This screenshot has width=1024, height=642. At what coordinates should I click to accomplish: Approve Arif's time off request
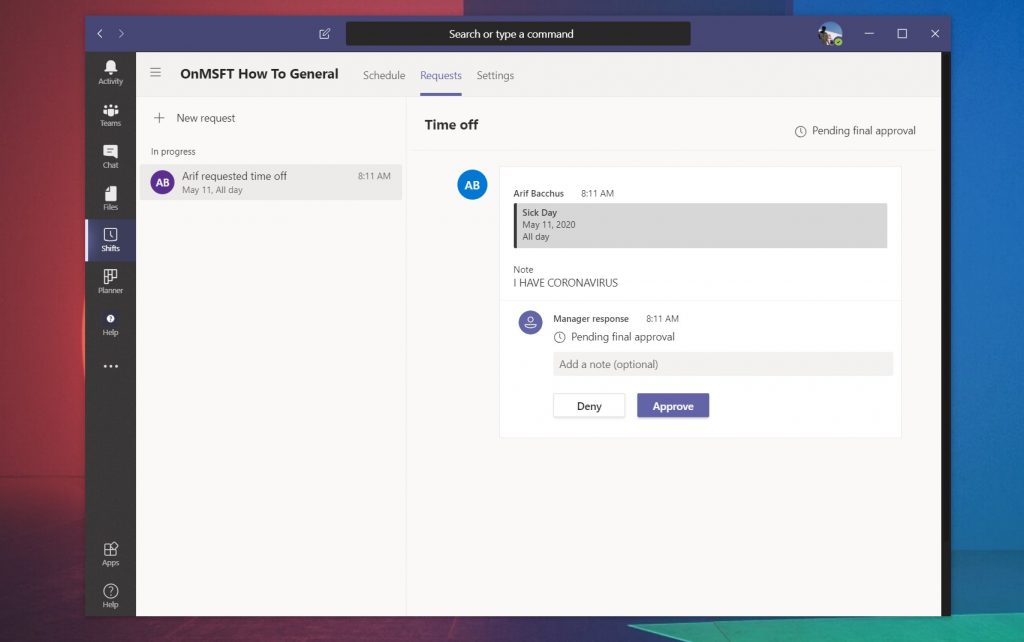[672, 406]
